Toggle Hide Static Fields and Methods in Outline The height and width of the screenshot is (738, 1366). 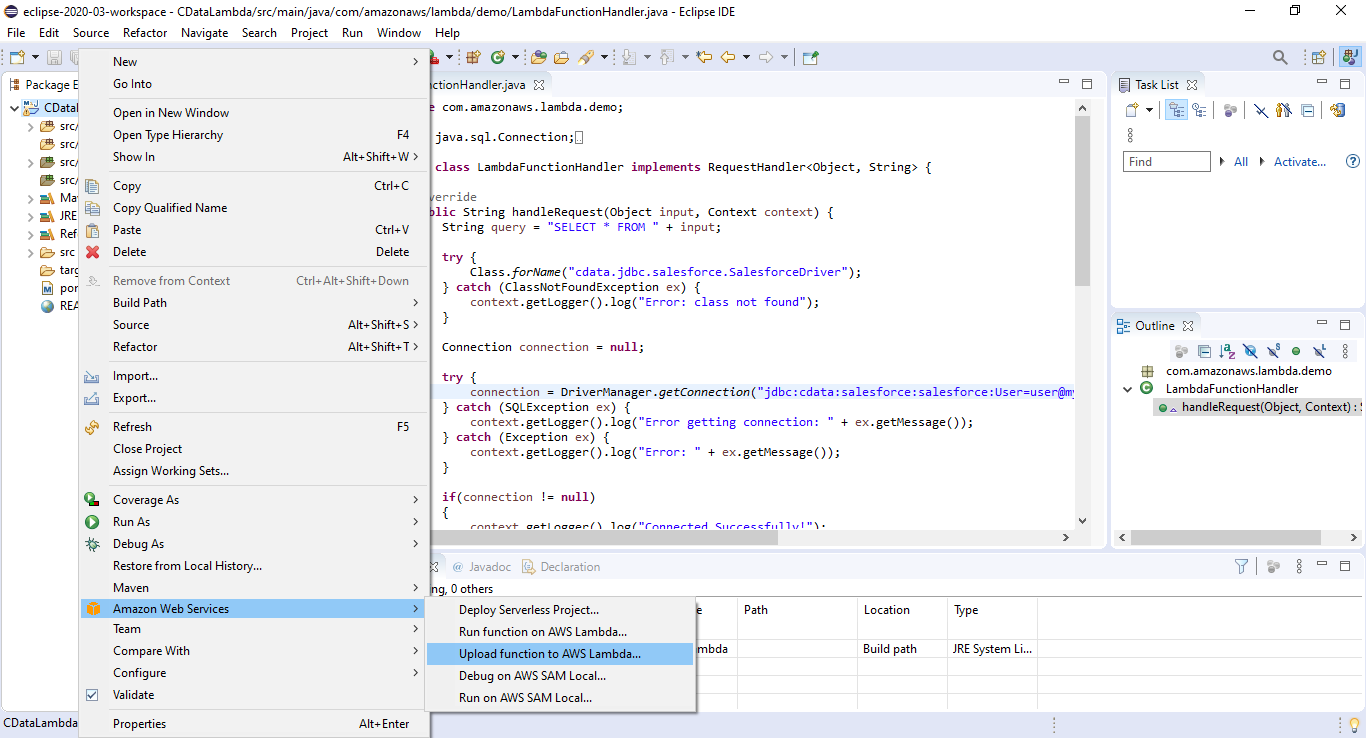[x=1273, y=351]
